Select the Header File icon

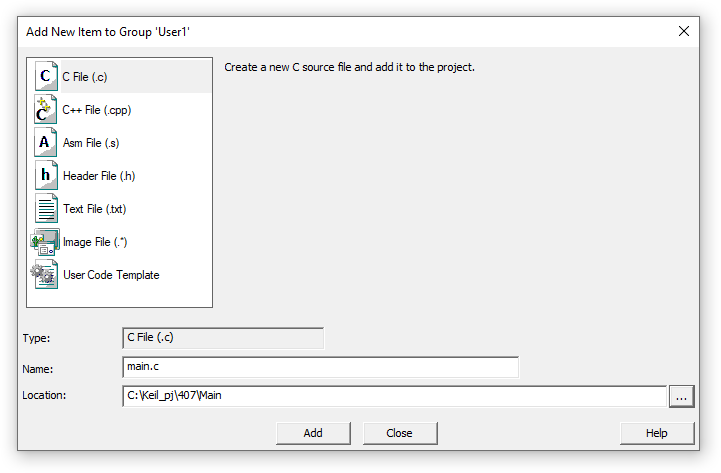click(46, 176)
